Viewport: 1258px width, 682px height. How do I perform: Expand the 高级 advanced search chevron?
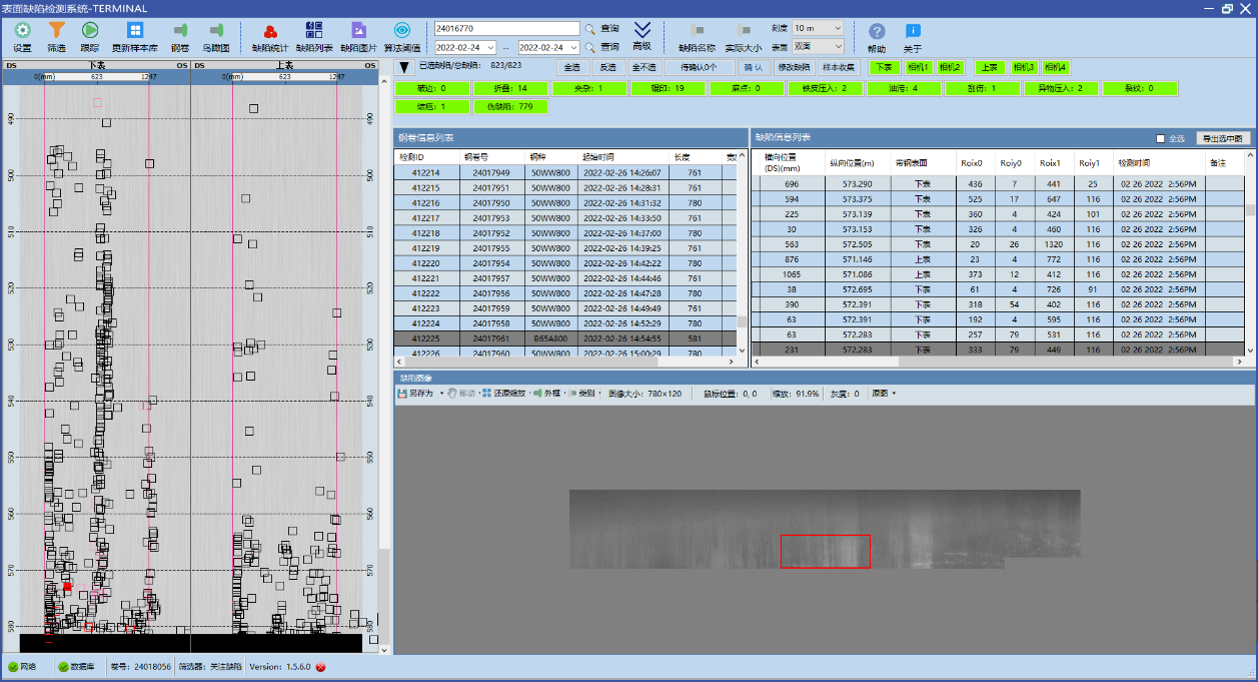pos(642,30)
